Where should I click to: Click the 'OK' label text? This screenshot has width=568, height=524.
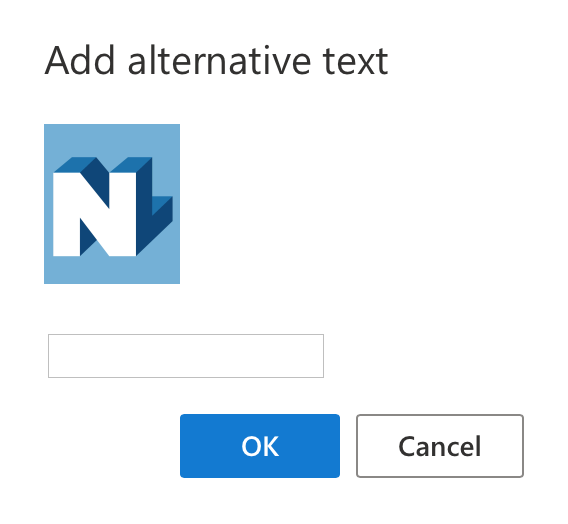(x=260, y=446)
